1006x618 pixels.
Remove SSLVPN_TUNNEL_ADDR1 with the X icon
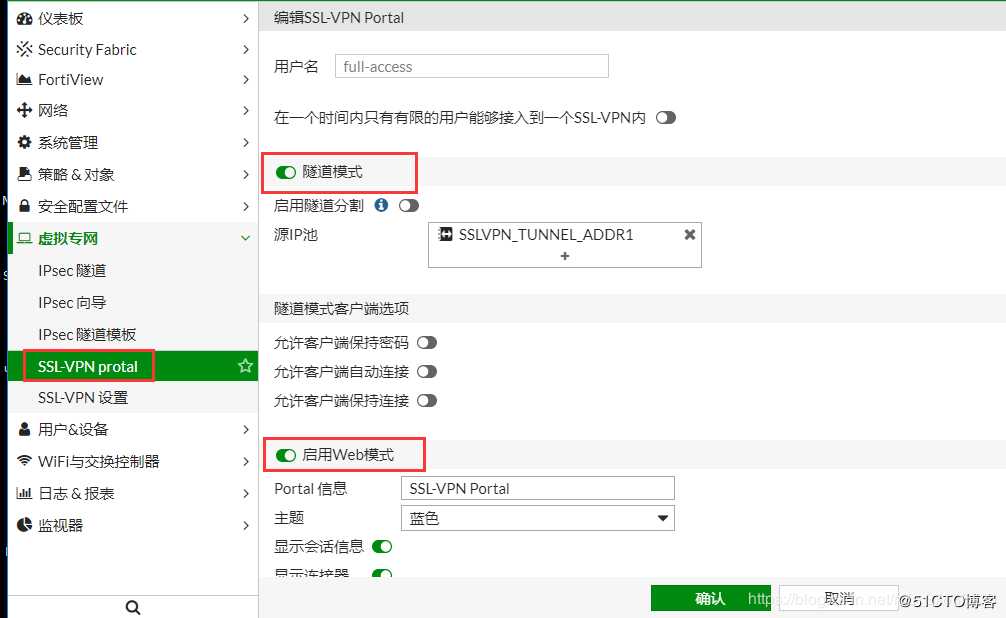pos(690,234)
